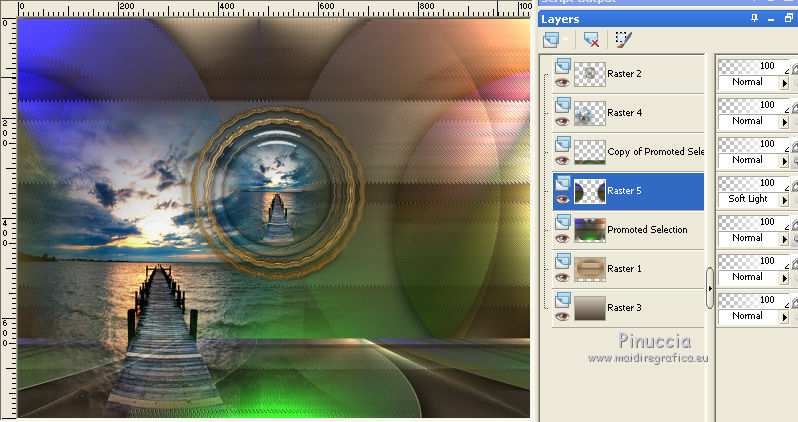Select Raster 3 layer thumbnail
798x422 pixels.
[590, 308]
